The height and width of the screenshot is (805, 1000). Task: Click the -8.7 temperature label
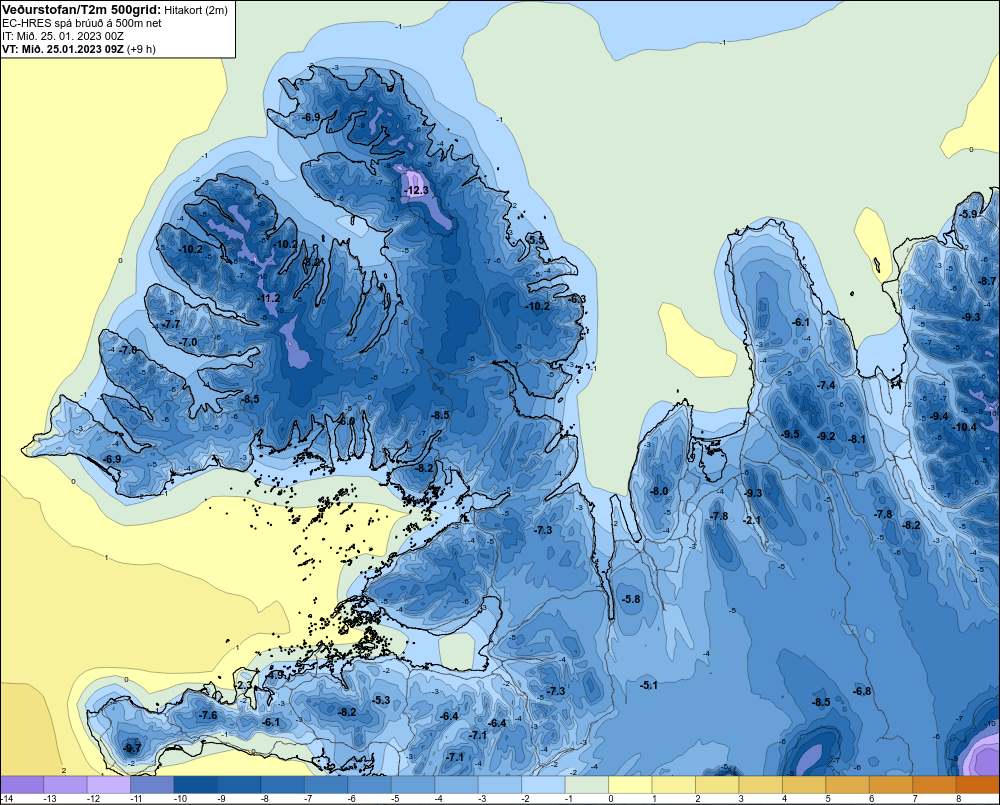tap(987, 281)
